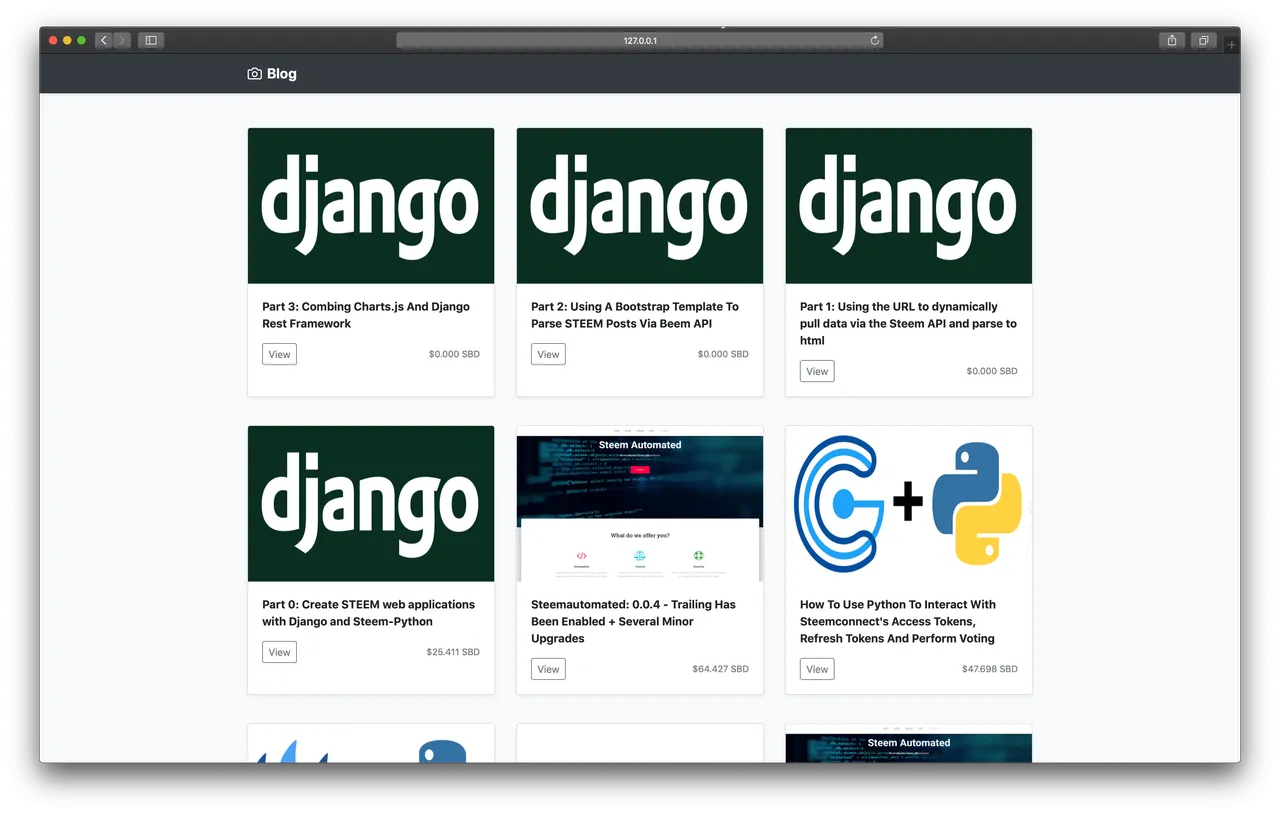Open the Steemconnect plus Python logo thumbnail
This screenshot has width=1280, height=815.
click(x=909, y=504)
